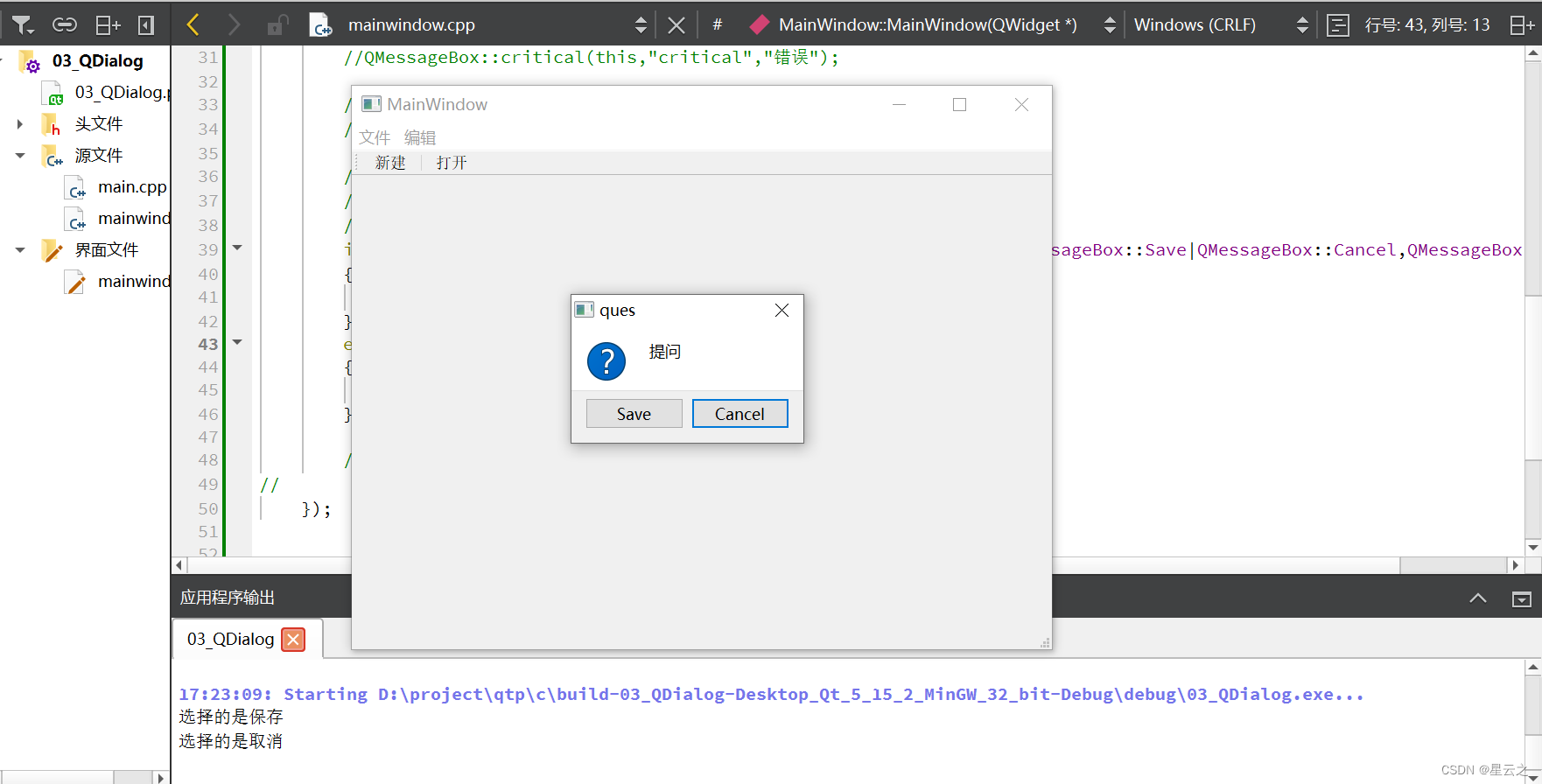
Task: Click the file encoding/outline icon
Action: pos(1338,25)
